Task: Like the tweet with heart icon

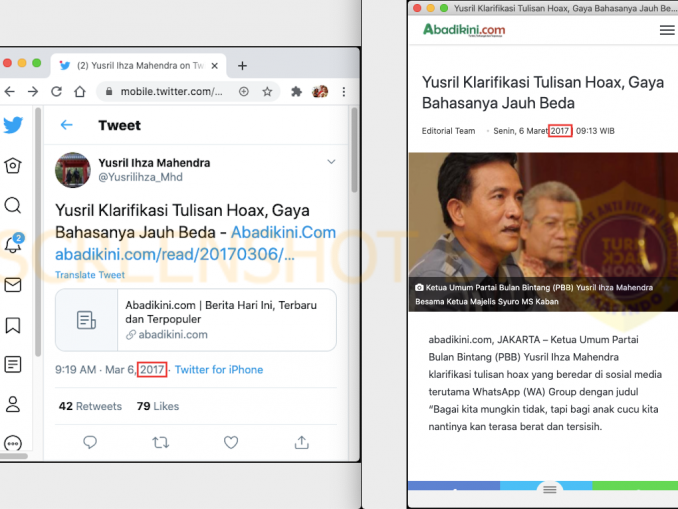Action: tap(231, 442)
